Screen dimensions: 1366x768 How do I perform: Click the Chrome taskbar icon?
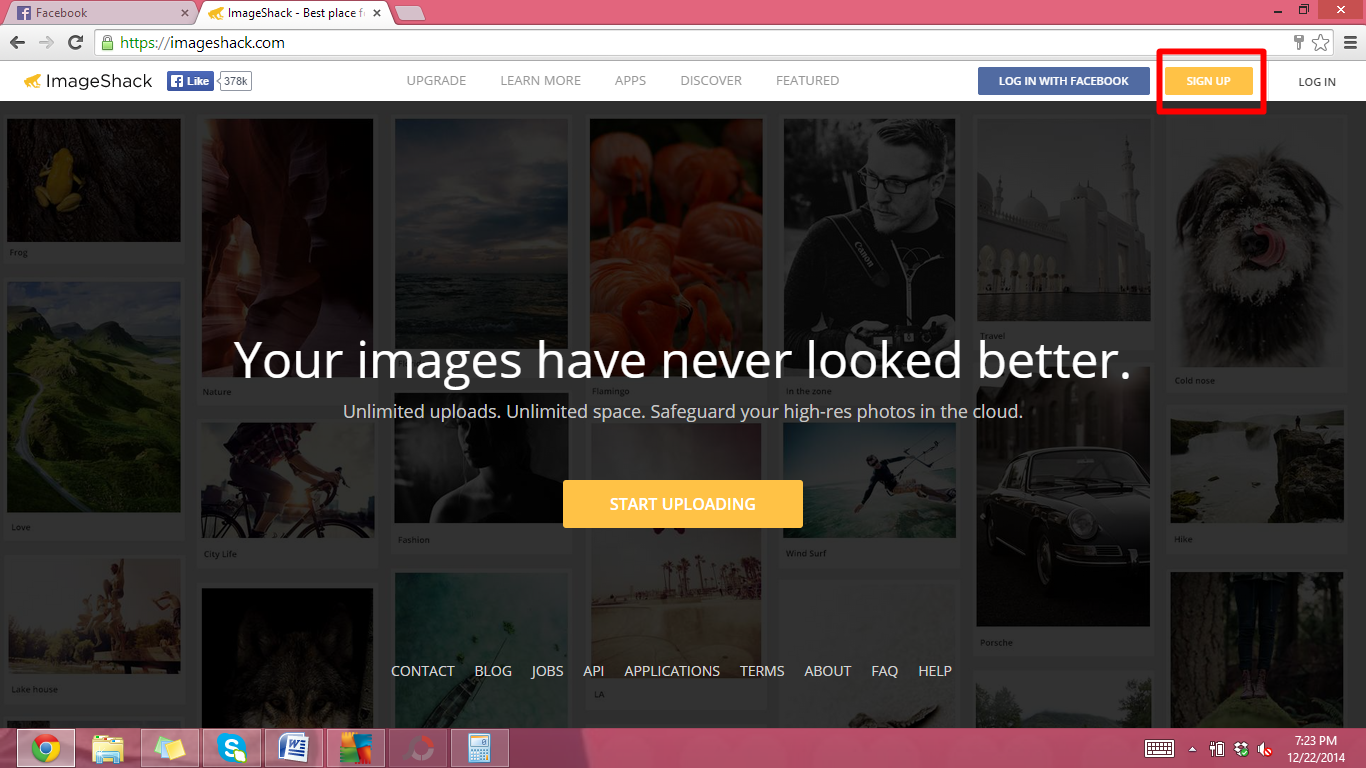[45, 748]
